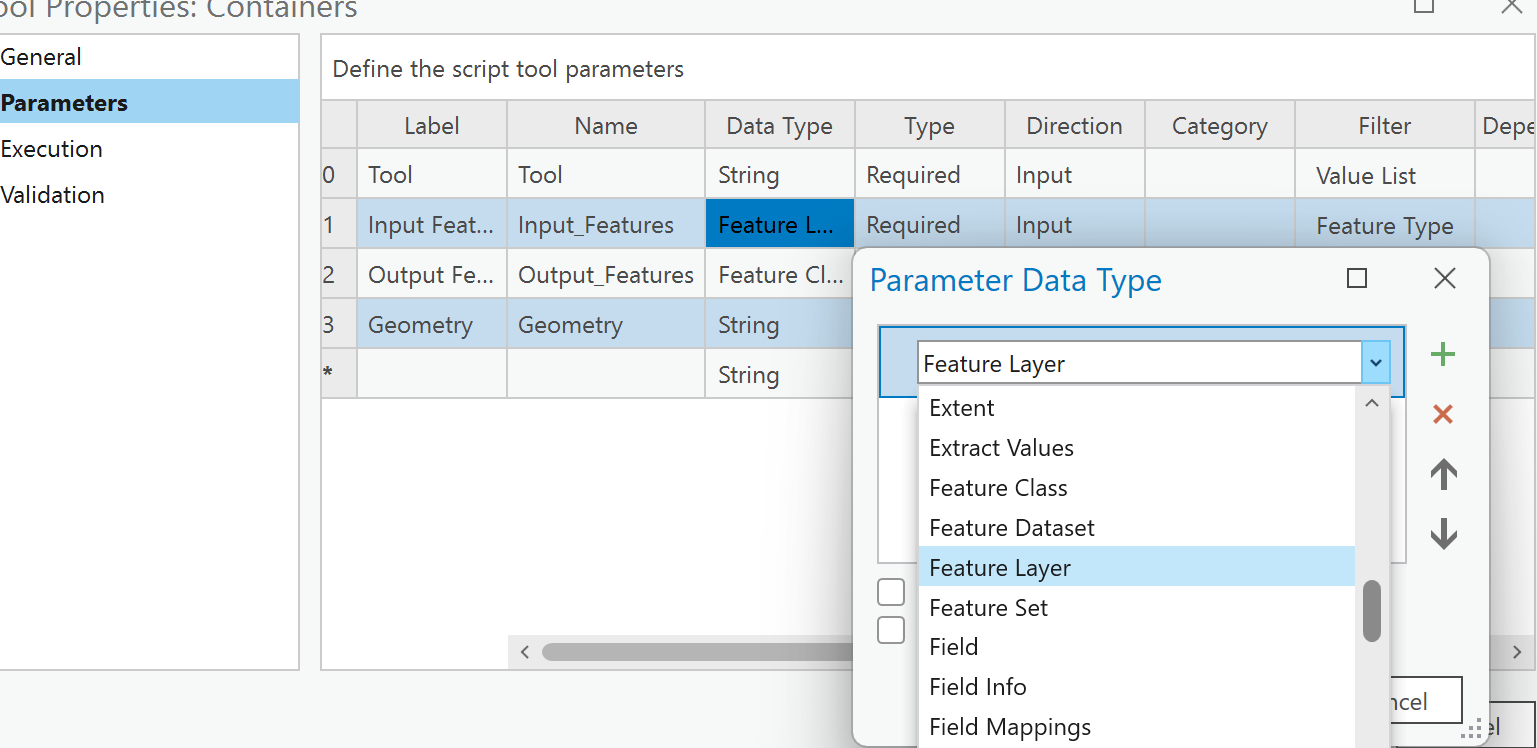The image size is (1537, 748).
Task: Click the move down arrow icon
Action: 1443,535
